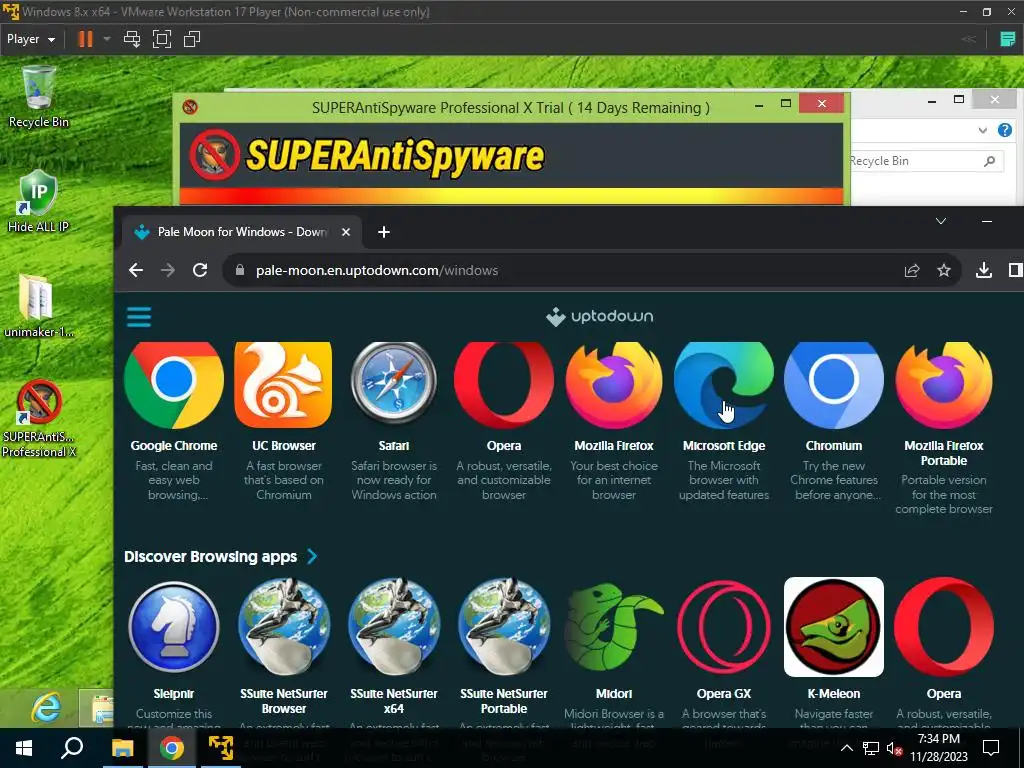The image size is (1024, 768).
Task: Enter VMware full screen mode
Action: coord(162,39)
